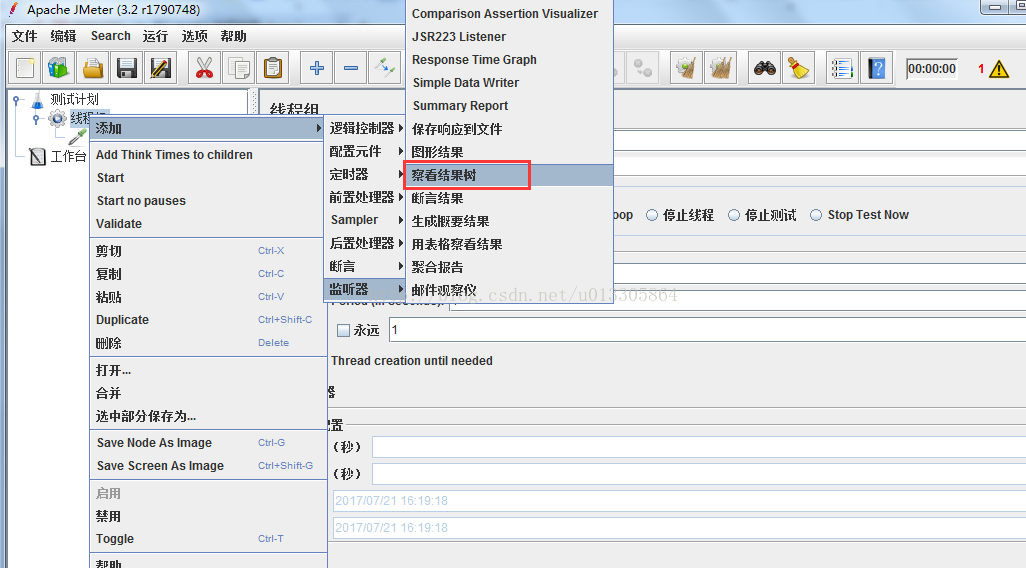The width and height of the screenshot is (1026, 568).
Task: Click the Search binoculars icon
Action: pyautogui.click(x=764, y=68)
